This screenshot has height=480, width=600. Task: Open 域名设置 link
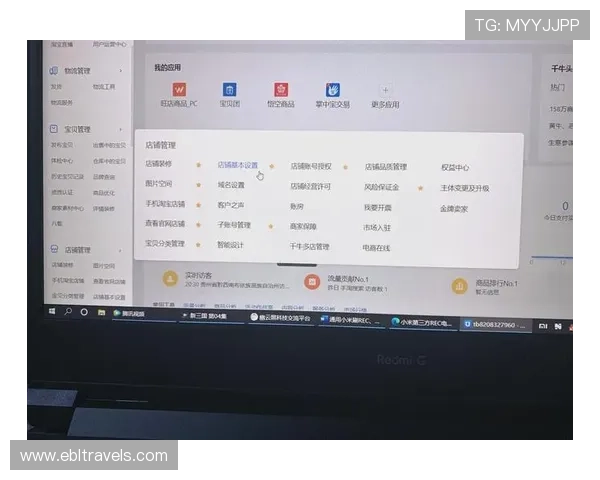231,185
